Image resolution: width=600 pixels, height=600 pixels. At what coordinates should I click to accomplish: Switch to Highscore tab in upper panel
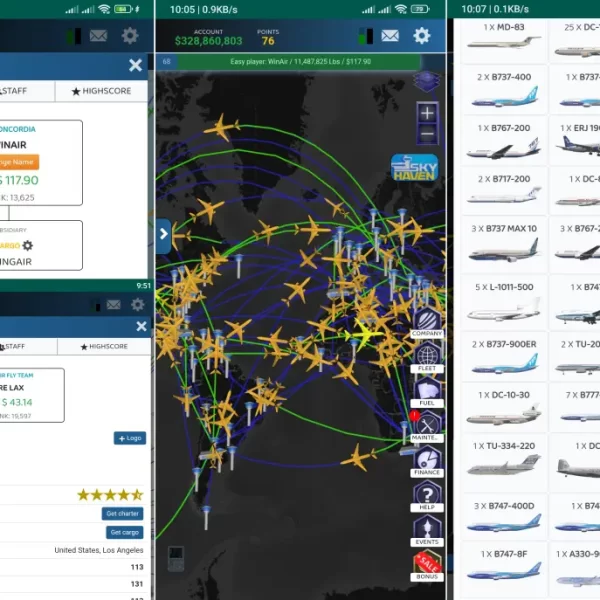point(103,92)
